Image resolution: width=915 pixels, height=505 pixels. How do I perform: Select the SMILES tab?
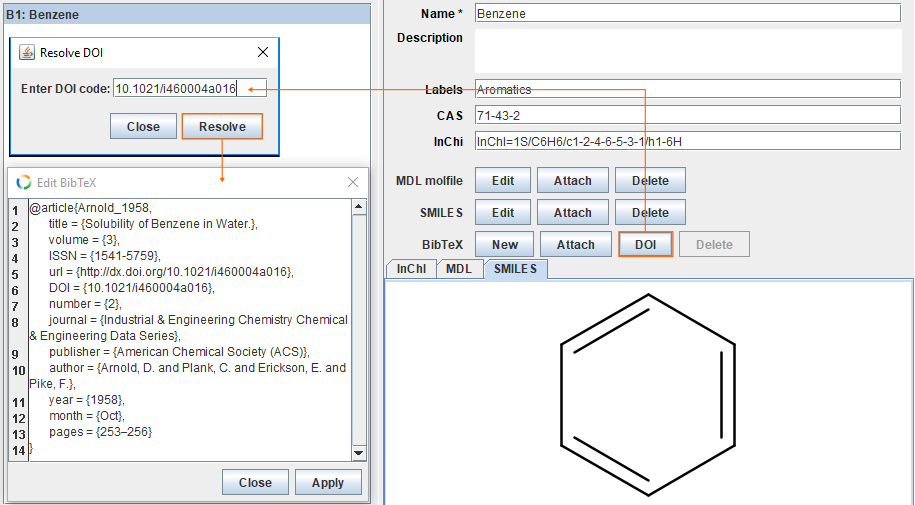(x=515, y=269)
